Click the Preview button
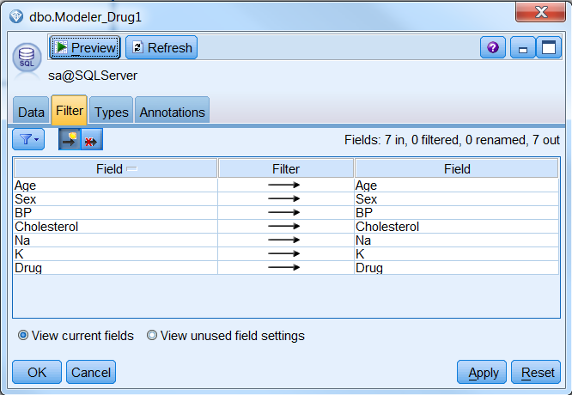 [85, 47]
